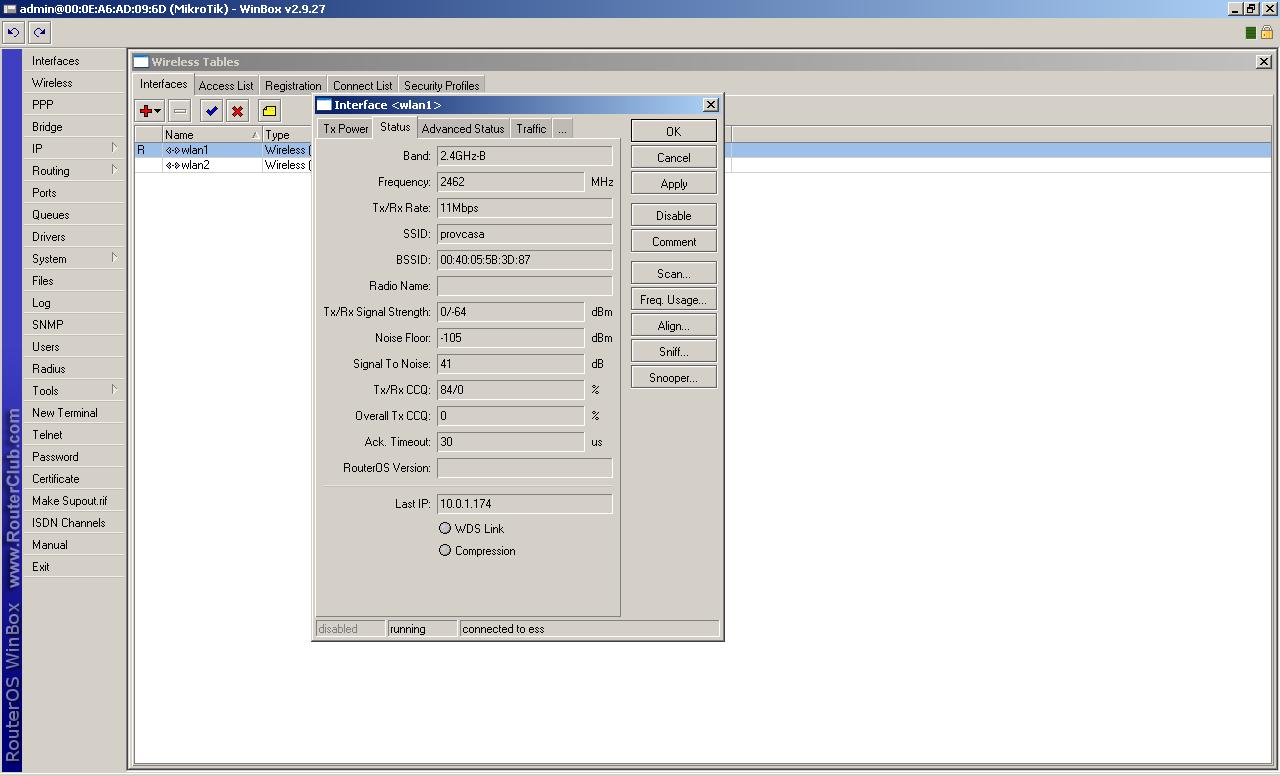Click the Align... button

pos(674,325)
